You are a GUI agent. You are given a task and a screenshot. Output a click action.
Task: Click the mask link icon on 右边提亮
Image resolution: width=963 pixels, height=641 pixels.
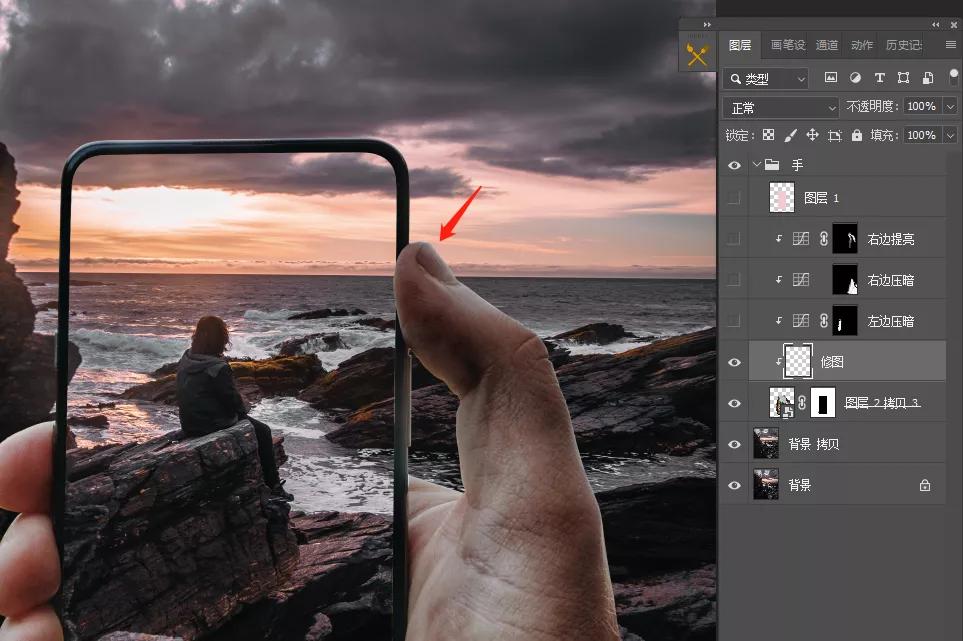click(x=823, y=238)
